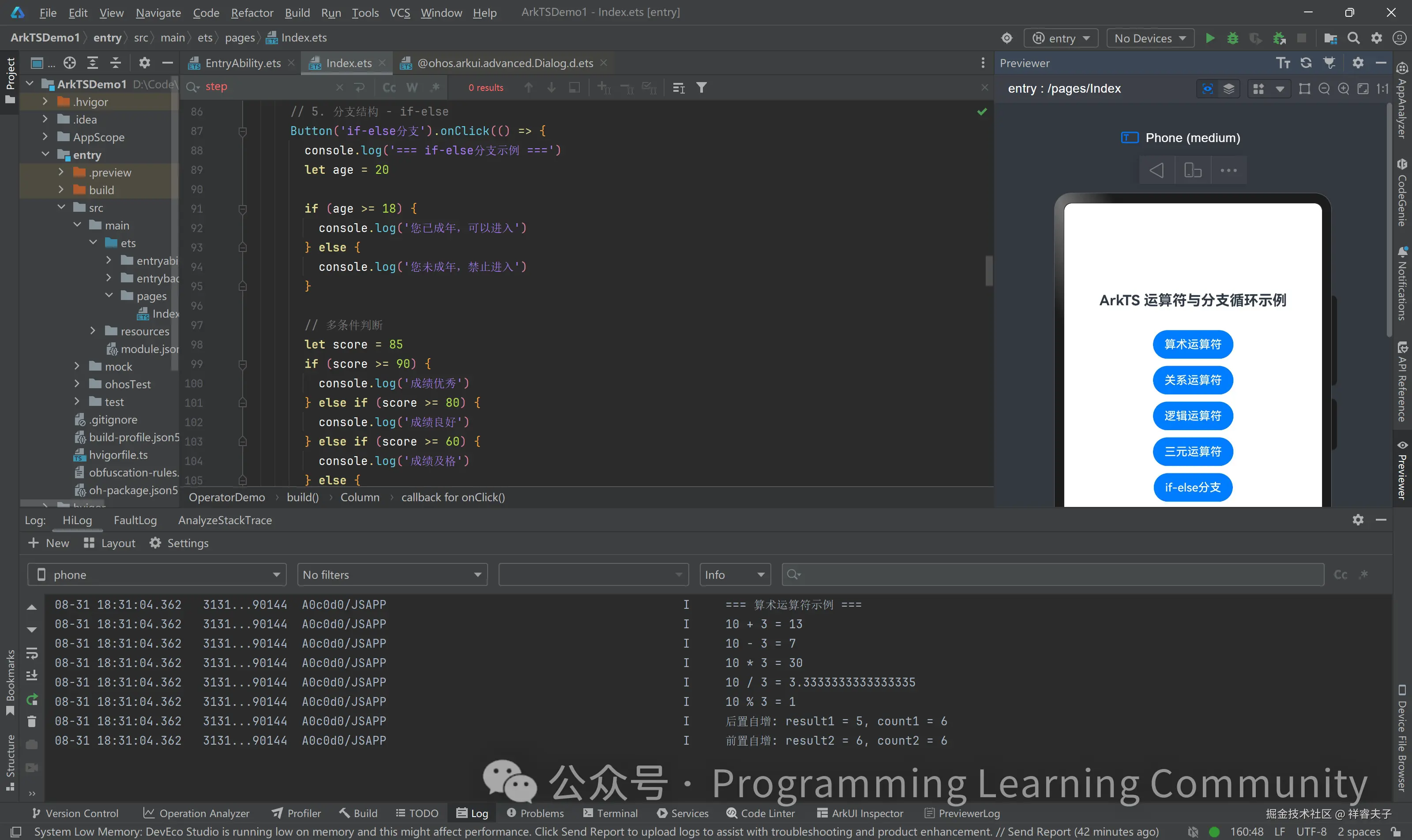The image size is (1412, 840).
Task: Refresh the Previewer with reload icon
Action: [x=1306, y=63]
